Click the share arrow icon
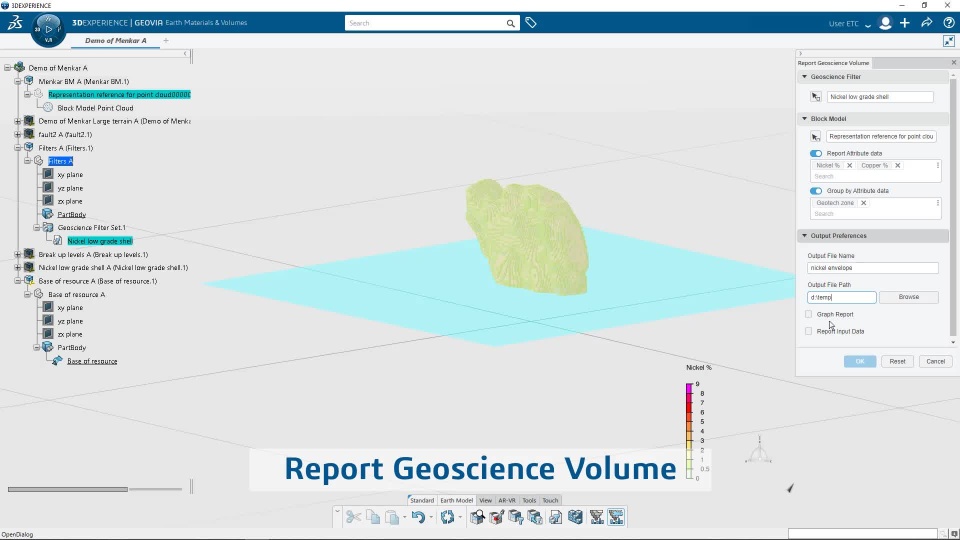This screenshot has height=540, width=960. [926, 23]
